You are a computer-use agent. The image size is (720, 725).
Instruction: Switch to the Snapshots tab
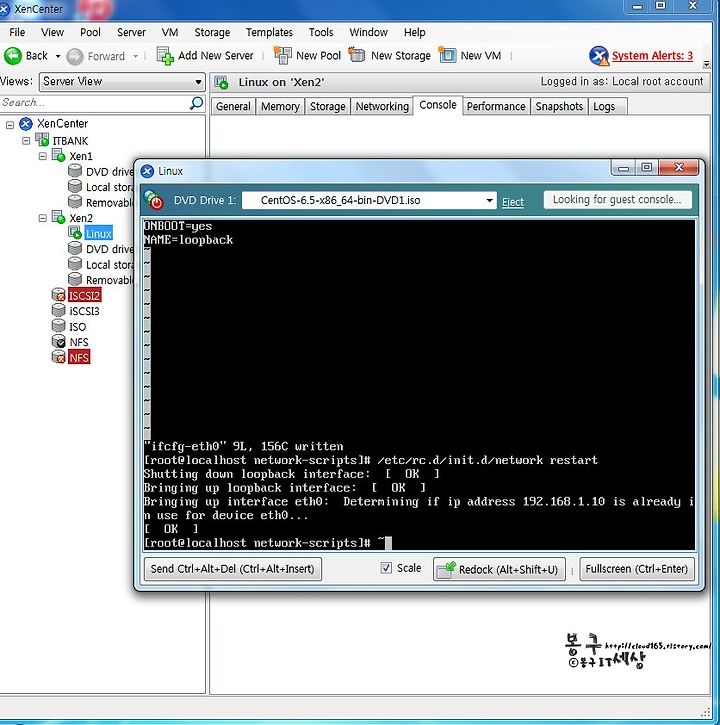[x=559, y=106]
